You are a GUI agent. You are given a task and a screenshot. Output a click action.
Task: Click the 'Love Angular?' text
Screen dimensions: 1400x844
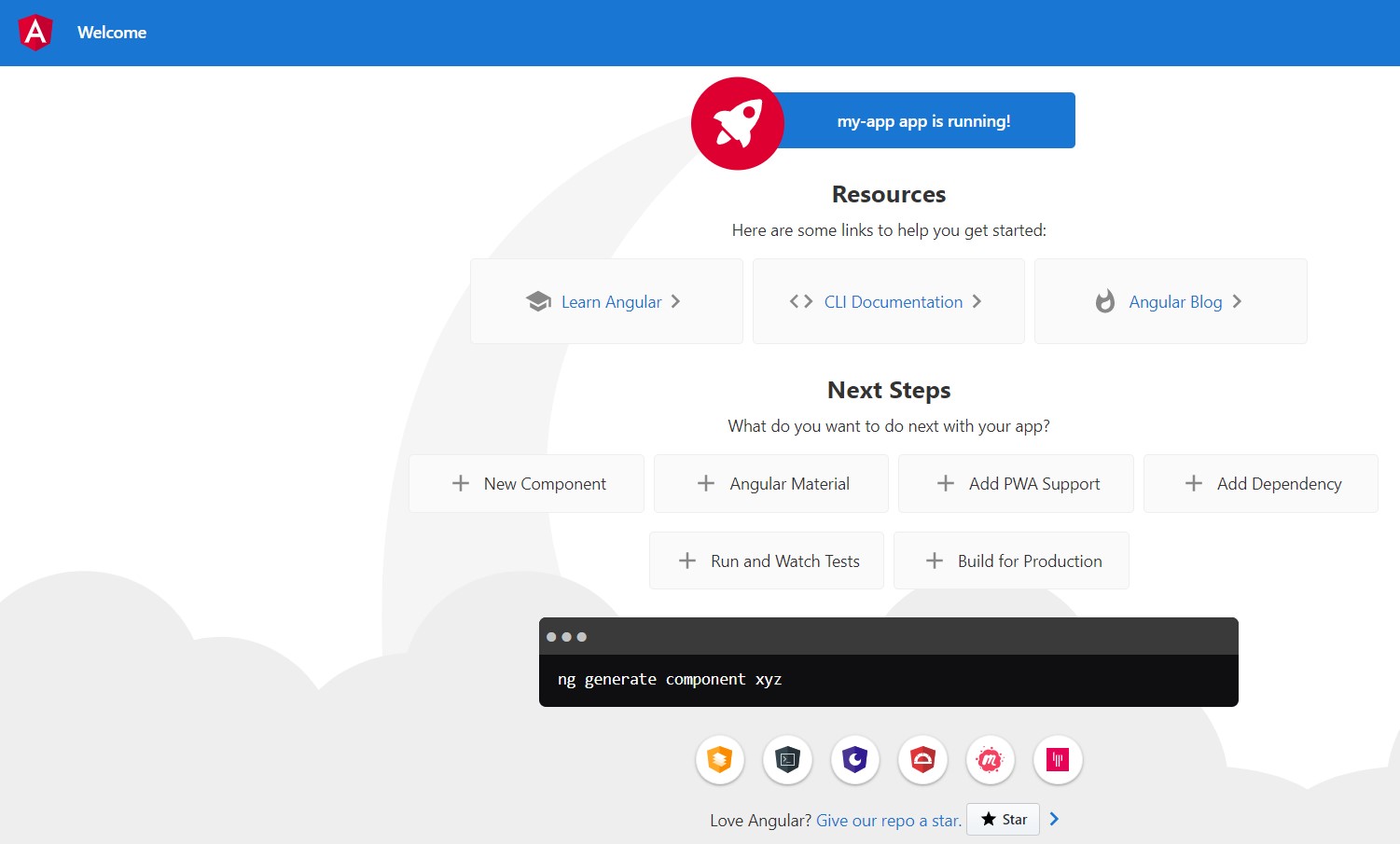pyautogui.click(x=761, y=821)
